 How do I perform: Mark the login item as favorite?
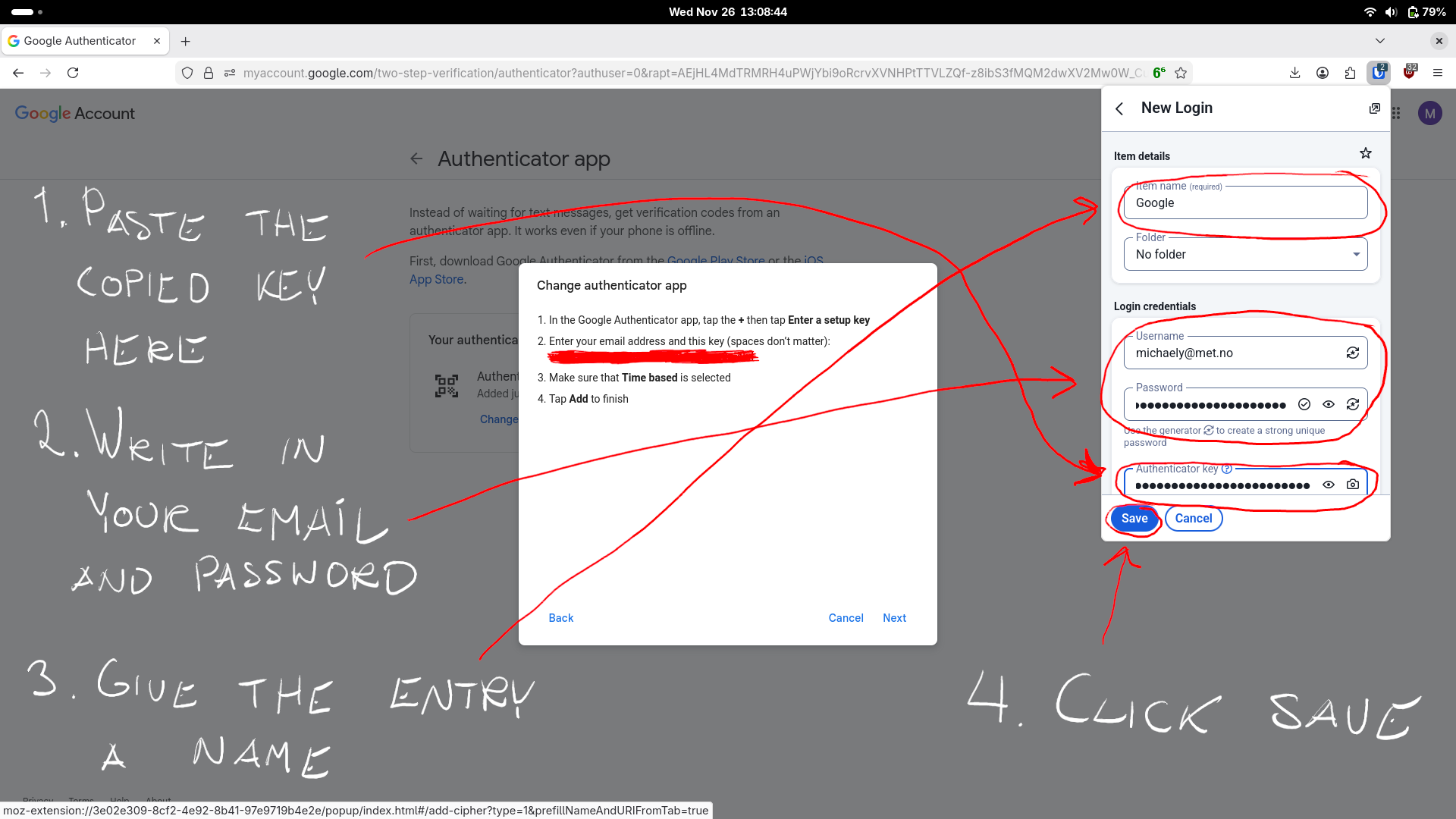pos(1365,154)
